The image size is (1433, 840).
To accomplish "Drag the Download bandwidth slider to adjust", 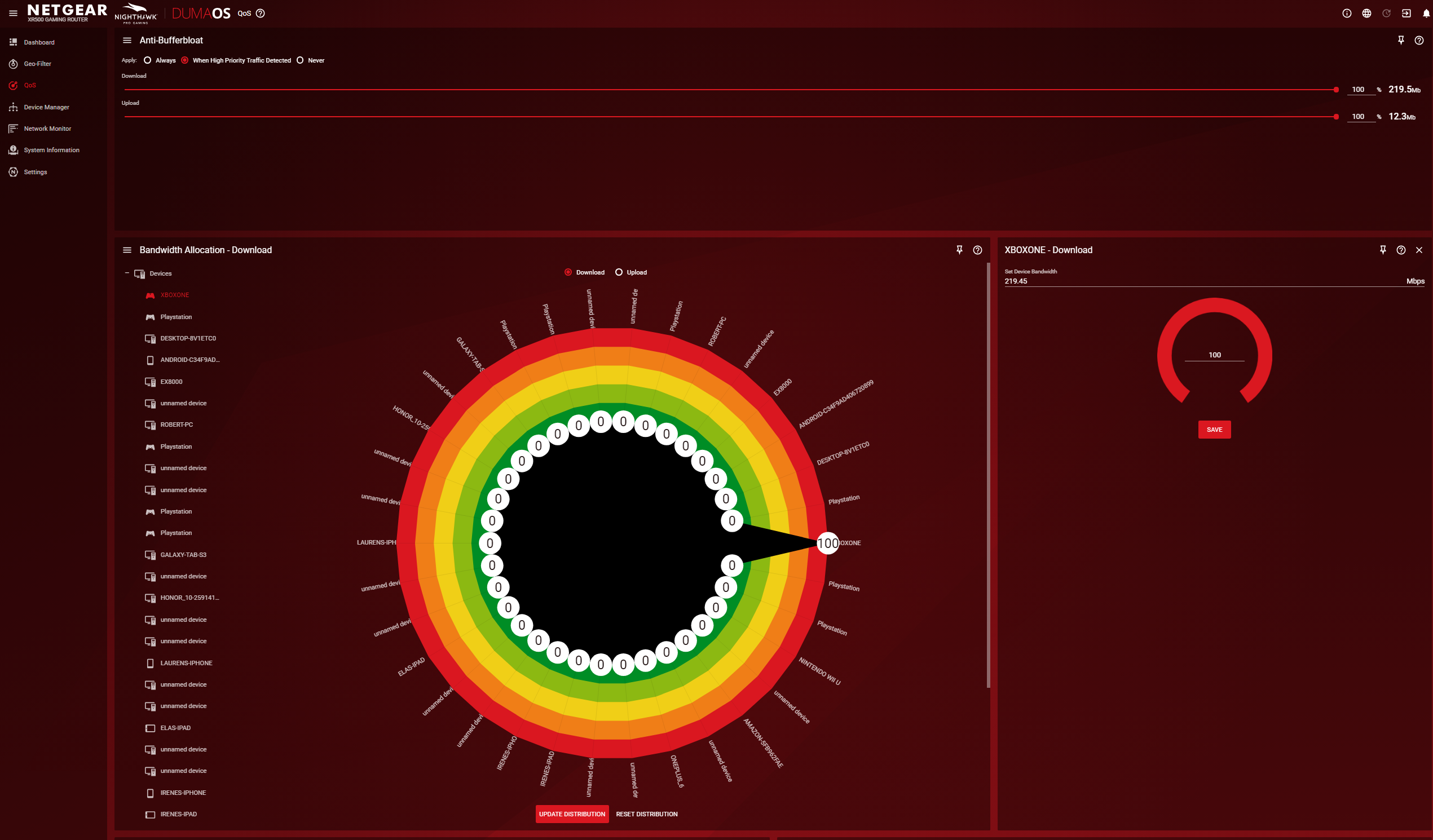I will (x=1336, y=89).
